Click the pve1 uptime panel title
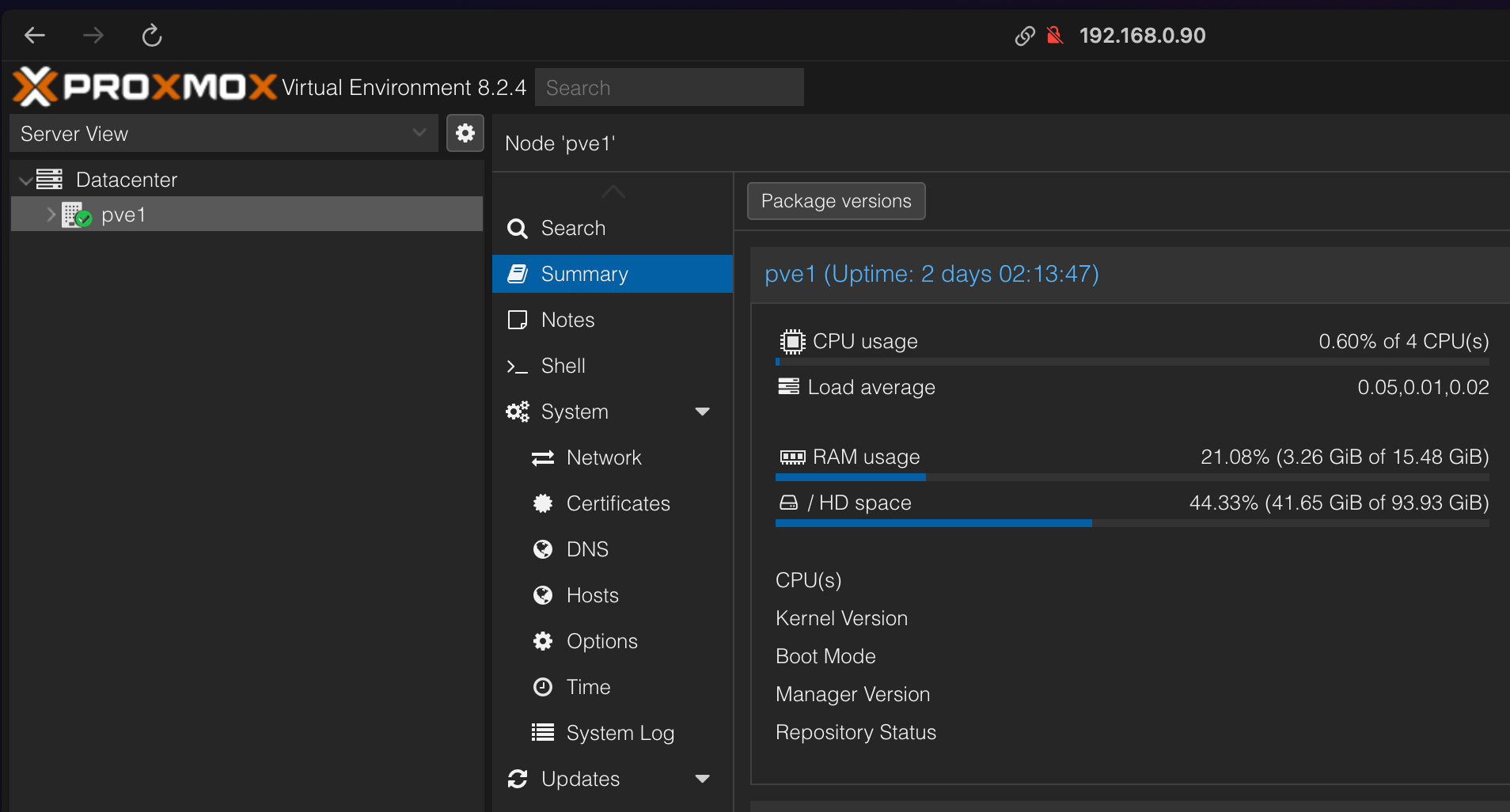 [x=931, y=274]
